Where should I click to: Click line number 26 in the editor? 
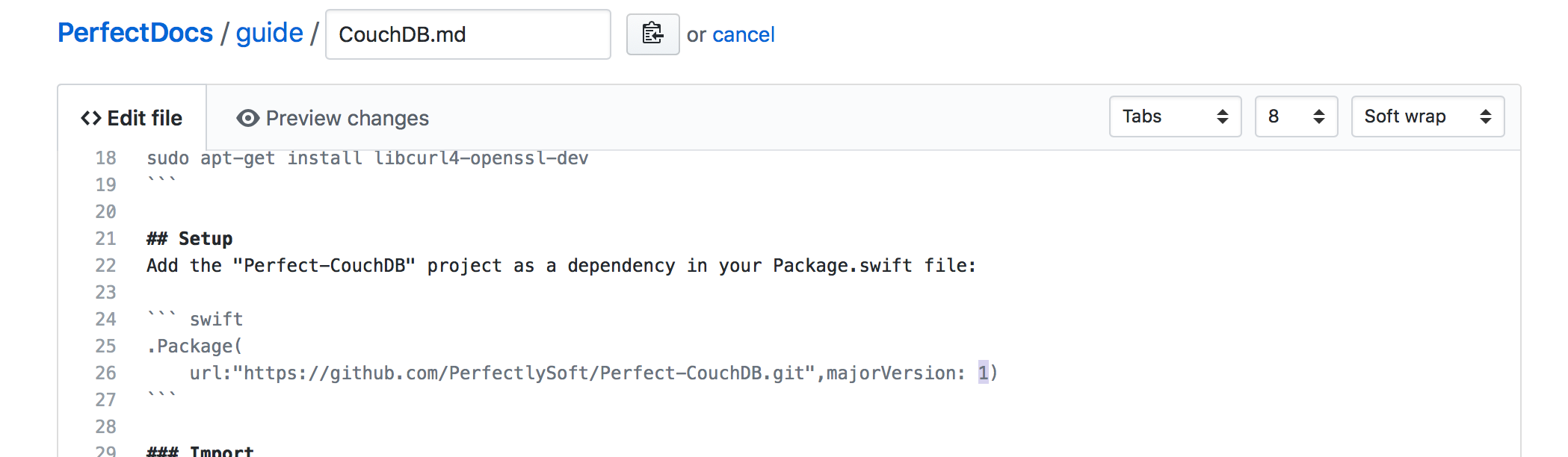pos(105,373)
